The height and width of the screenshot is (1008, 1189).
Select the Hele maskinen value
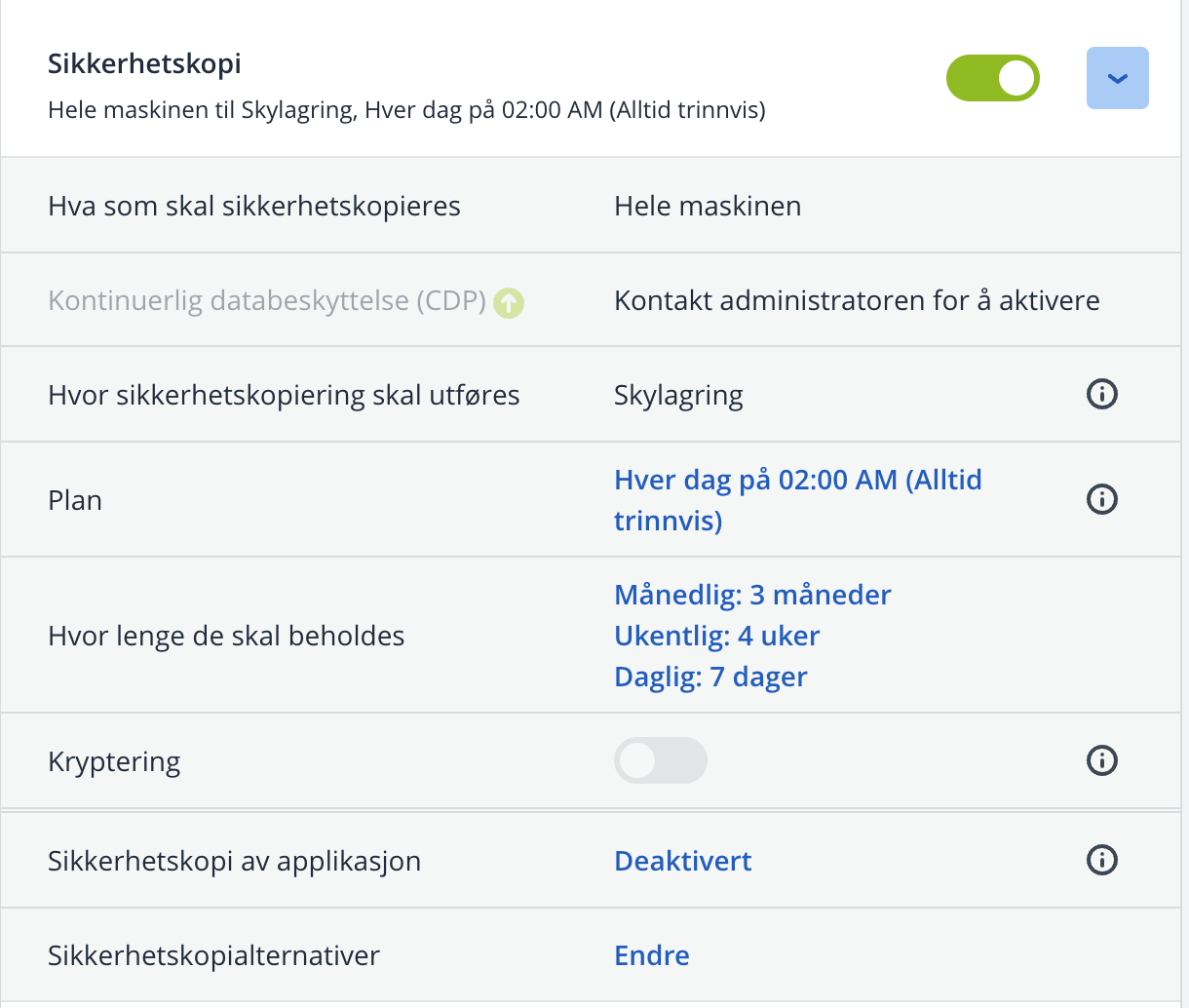point(708,206)
